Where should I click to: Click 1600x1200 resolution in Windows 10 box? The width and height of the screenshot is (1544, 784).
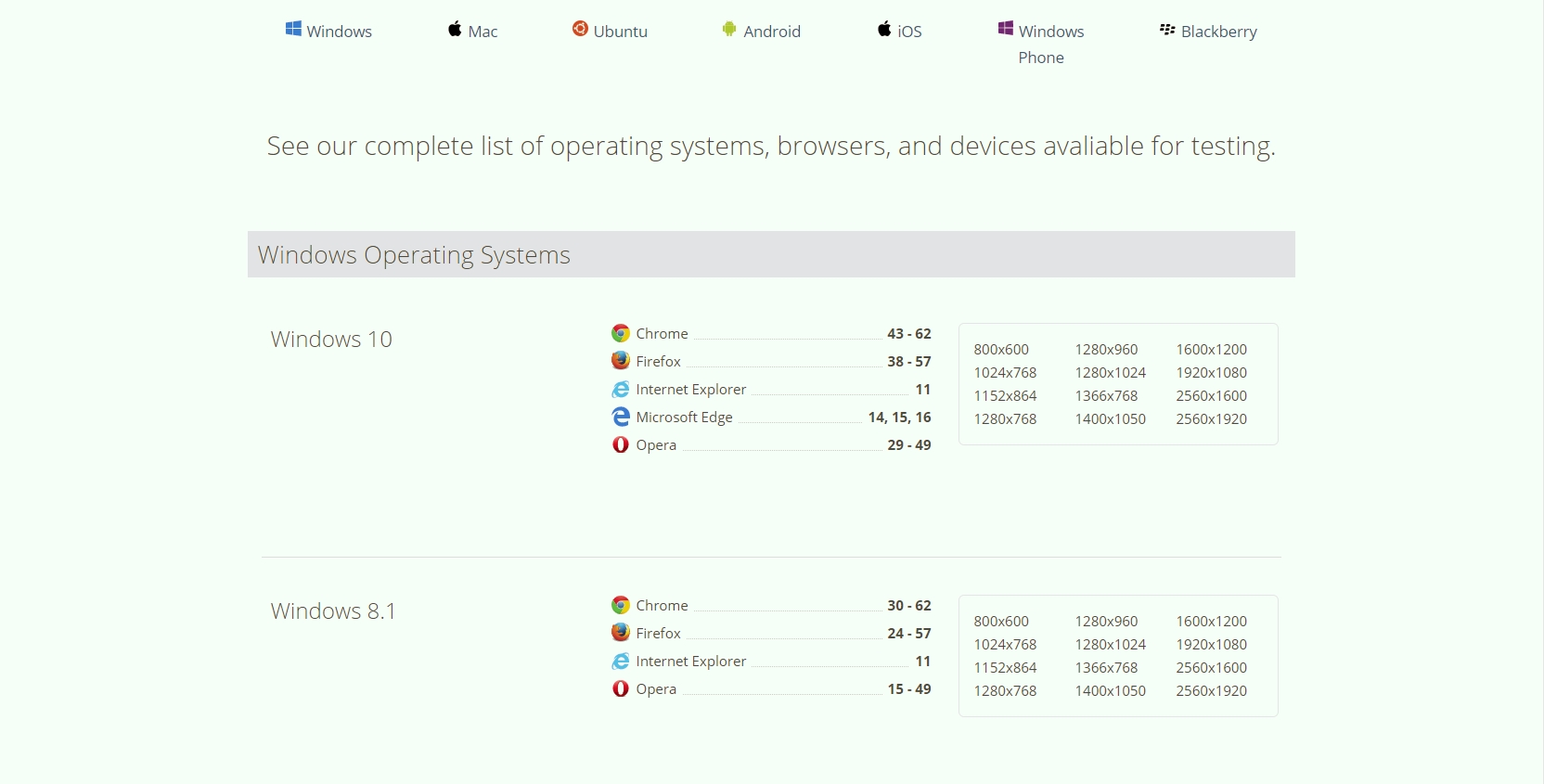pos(1212,350)
